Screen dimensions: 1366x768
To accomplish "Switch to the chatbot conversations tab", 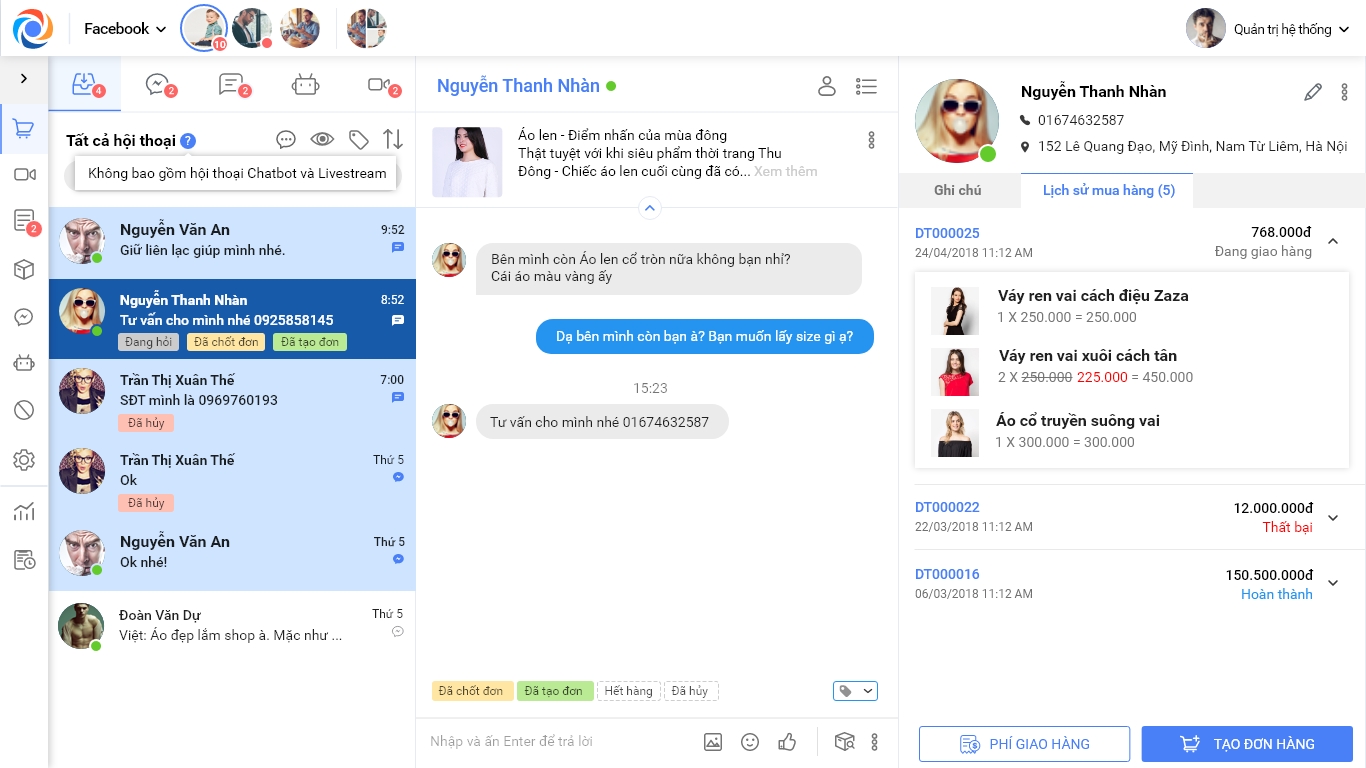I will tap(306, 85).
